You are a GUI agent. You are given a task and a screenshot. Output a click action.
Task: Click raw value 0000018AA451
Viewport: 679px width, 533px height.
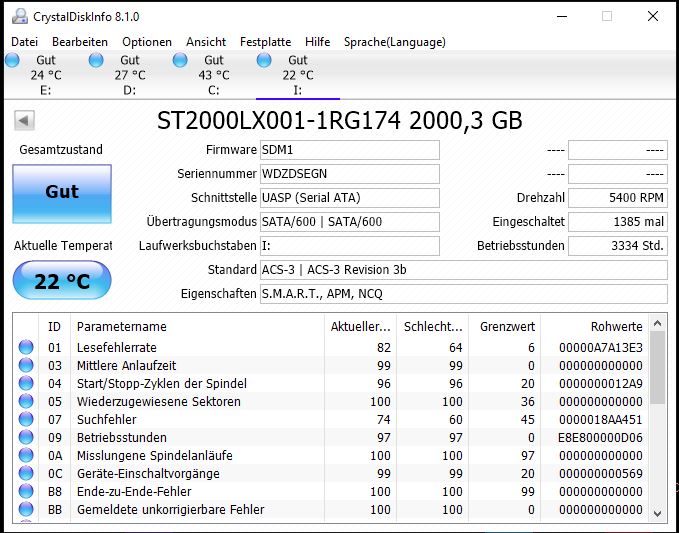(x=601, y=420)
